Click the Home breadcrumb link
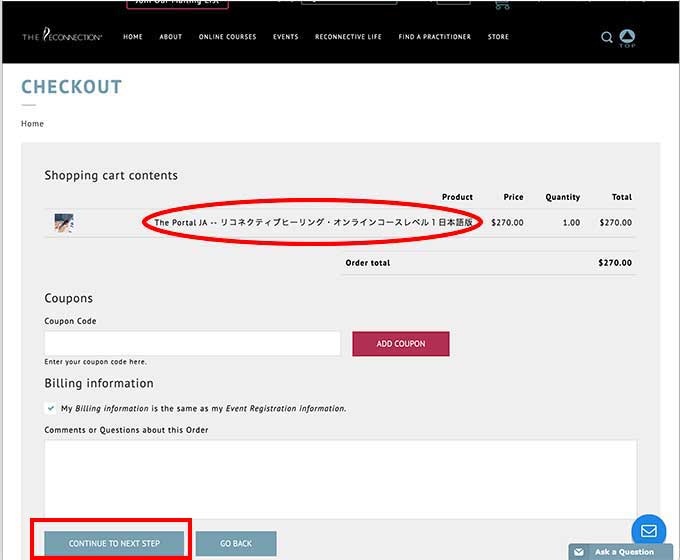Image resolution: width=680 pixels, height=560 pixels. (32, 124)
